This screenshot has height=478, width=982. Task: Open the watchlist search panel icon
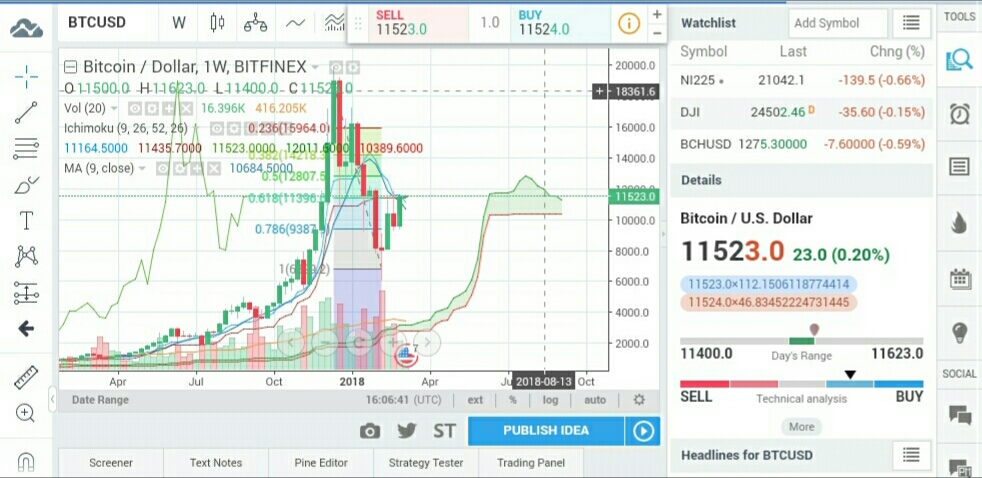[959, 60]
